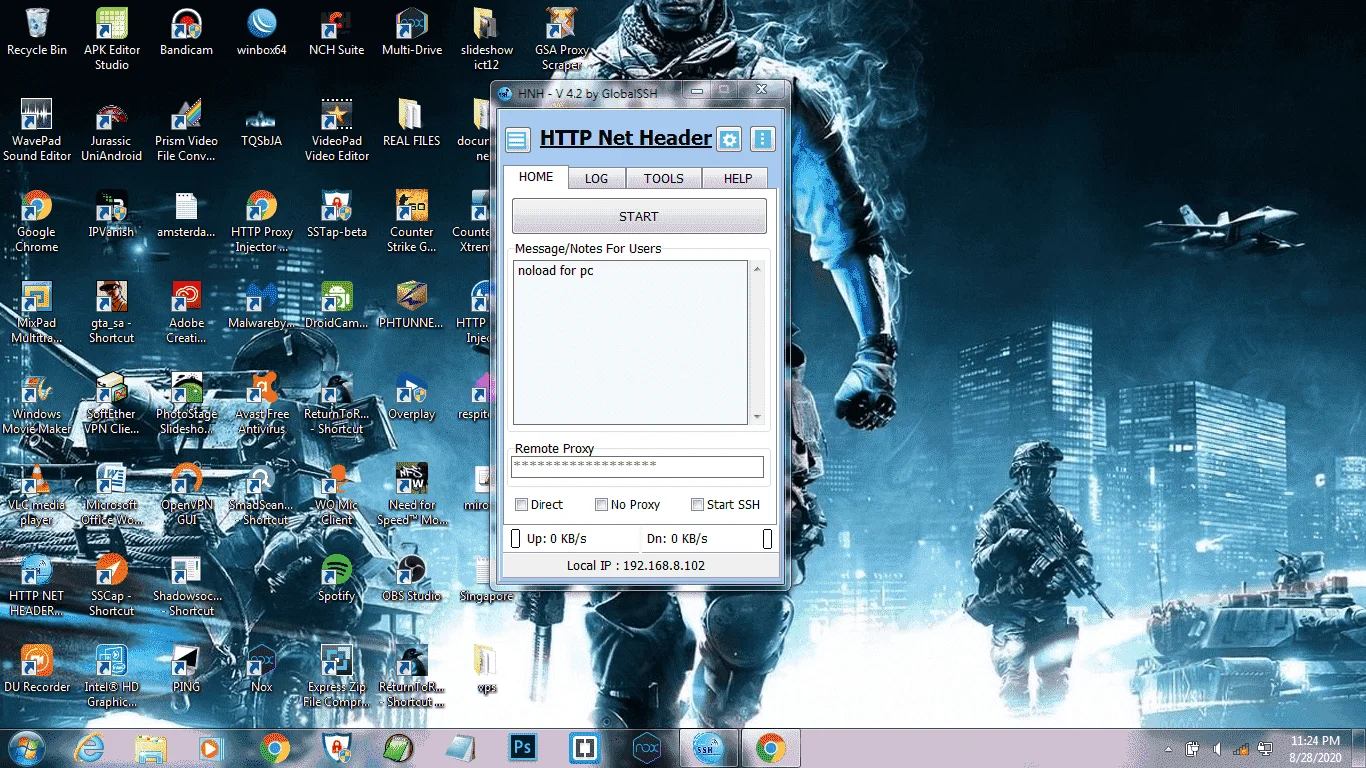This screenshot has height=768, width=1366.
Task: Select the NCH Suite shortcut
Action: (337, 32)
